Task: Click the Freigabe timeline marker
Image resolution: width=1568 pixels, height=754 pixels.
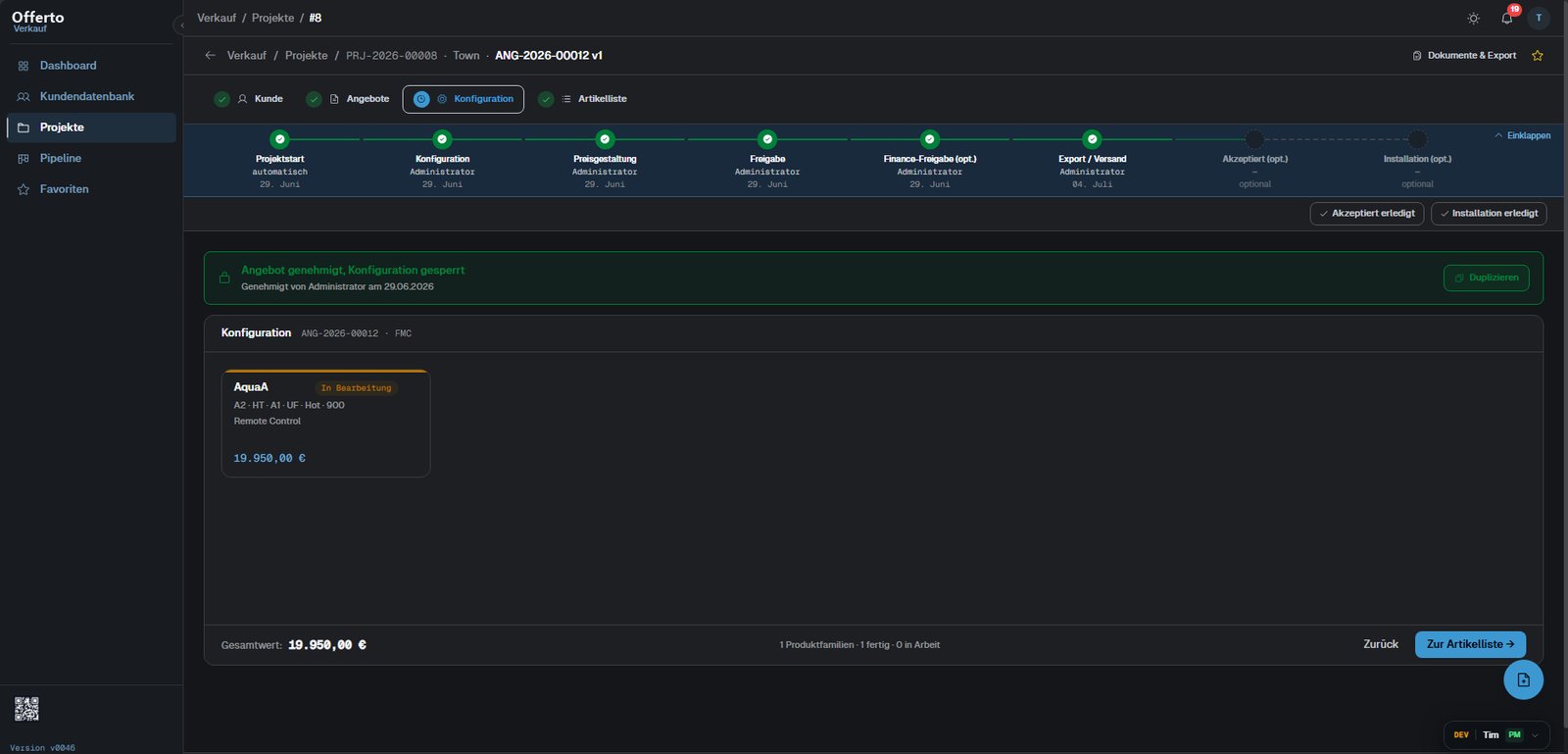Action: click(x=767, y=139)
